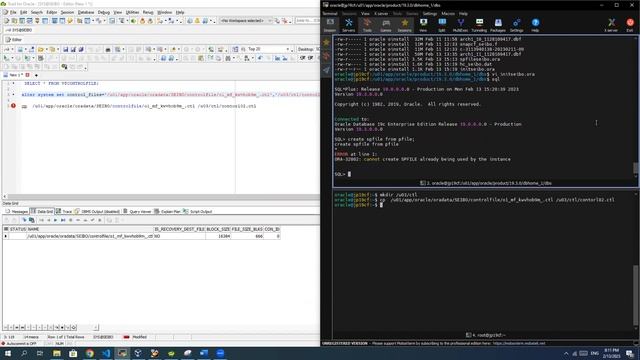Open the Settings gear icon in MobaXterm toolbar
The height and width of the screenshot is (360, 640).
tap(516, 25)
